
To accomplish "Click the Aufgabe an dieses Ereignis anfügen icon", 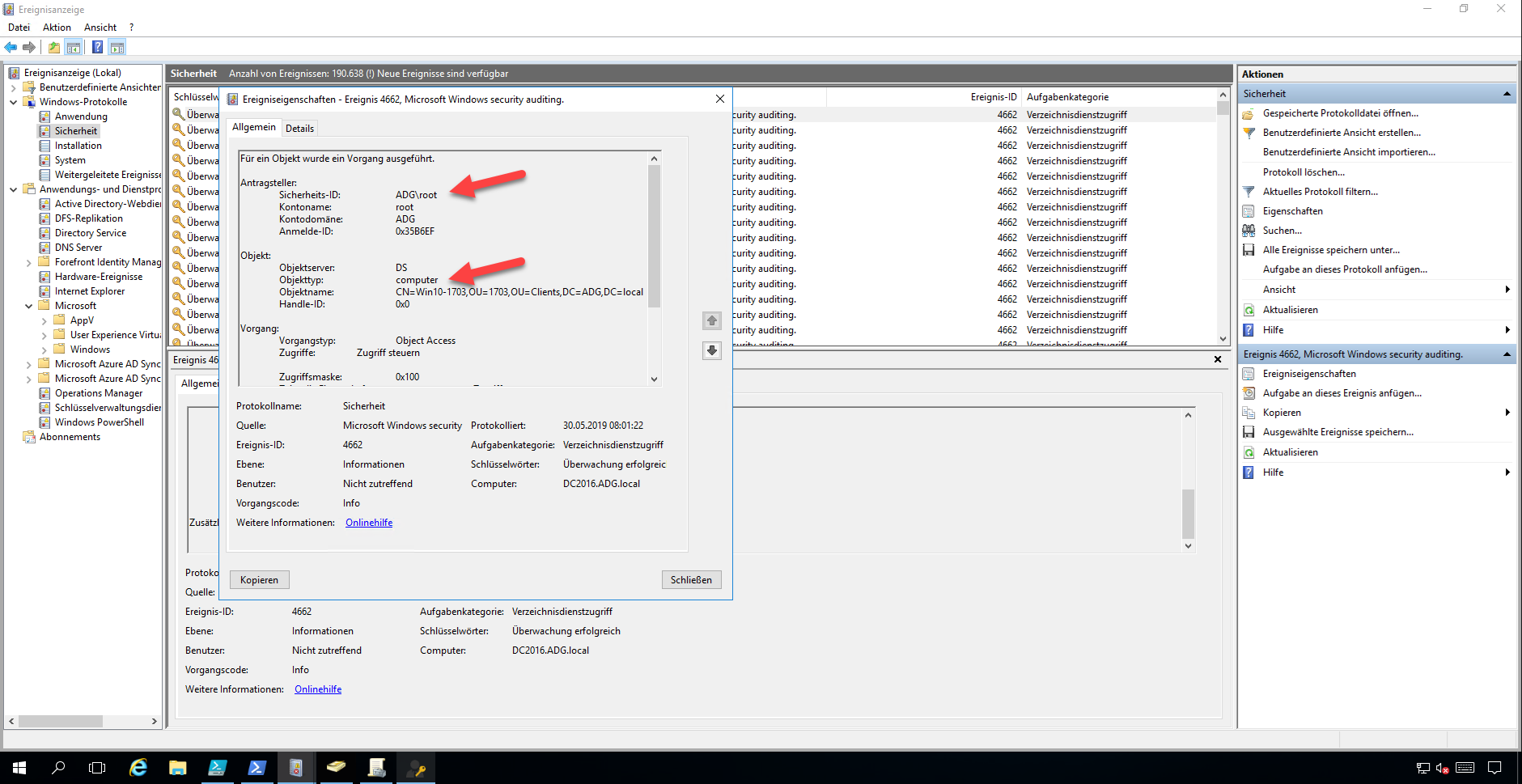I will (1249, 393).
